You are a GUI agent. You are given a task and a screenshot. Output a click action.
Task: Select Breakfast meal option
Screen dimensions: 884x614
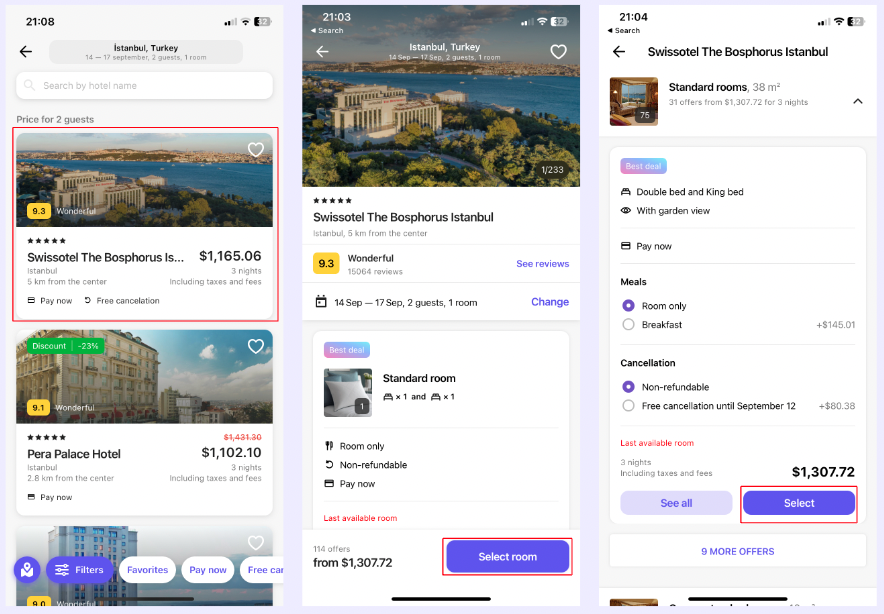(x=628, y=325)
